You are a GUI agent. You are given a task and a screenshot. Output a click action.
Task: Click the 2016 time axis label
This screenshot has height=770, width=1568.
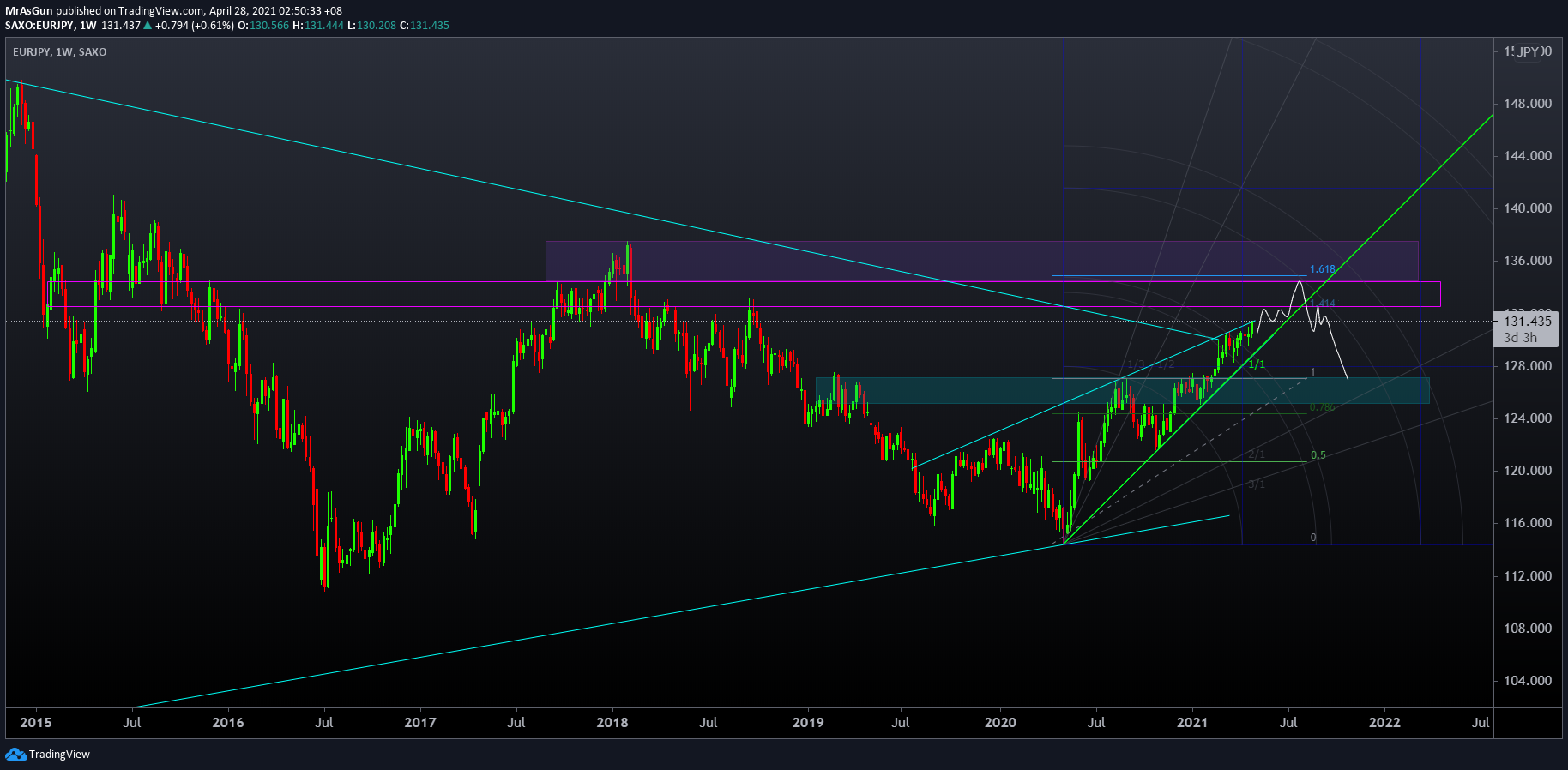pyautogui.click(x=228, y=723)
